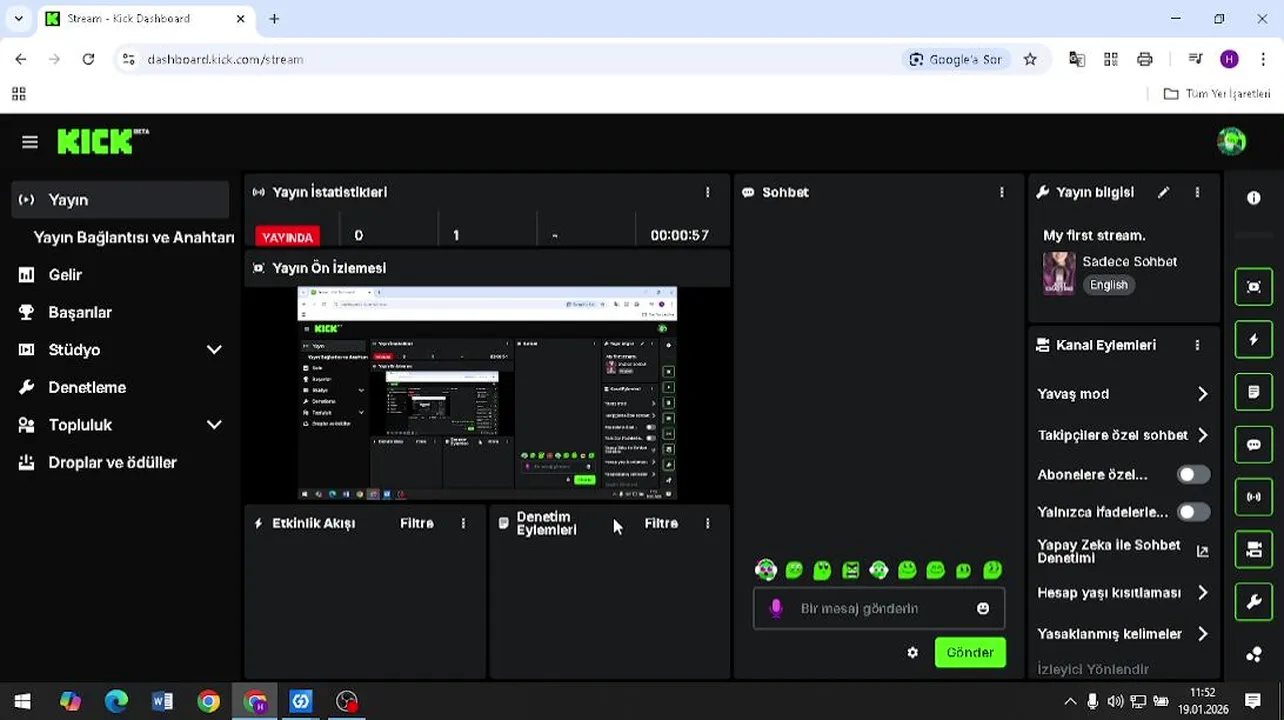Viewport: 1284px width, 720px height.
Task: Toggle channel actions widget in right rail
Action: pyautogui.click(x=1254, y=549)
